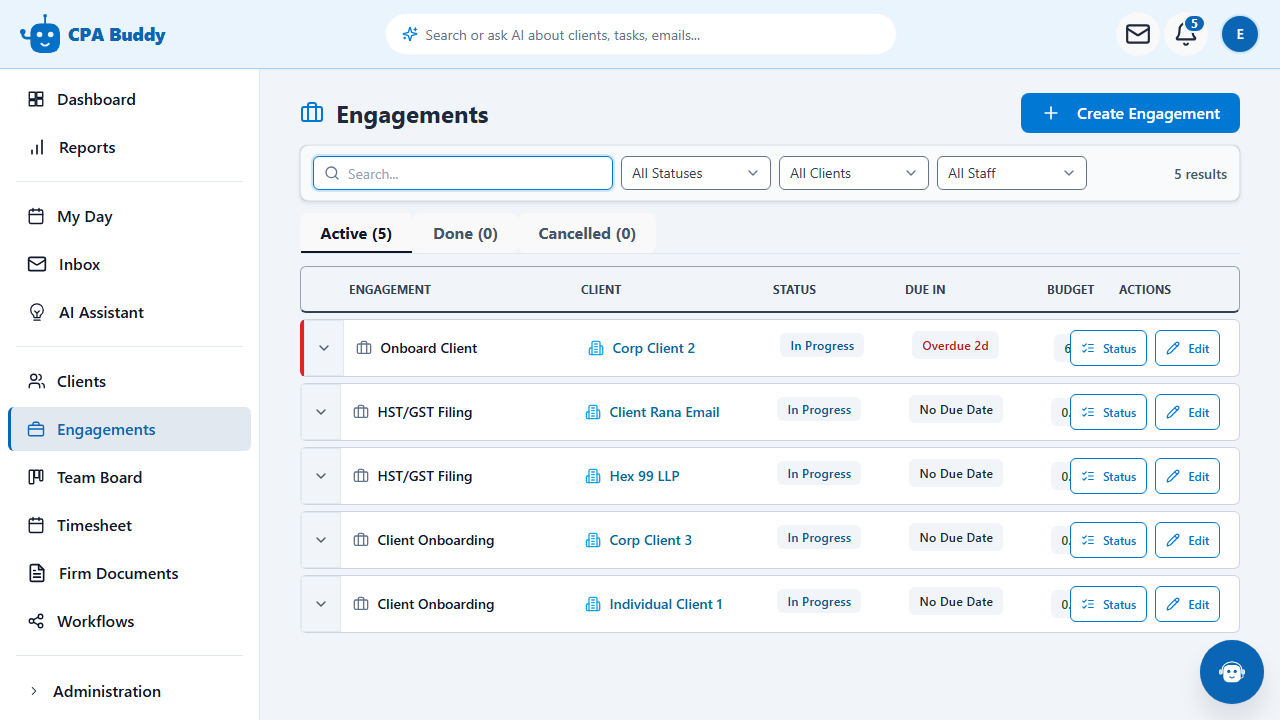Open the user avatar labeled E
The width and height of the screenshot is (1280, 720).
pyautogui.click(x=1240, y=34)
